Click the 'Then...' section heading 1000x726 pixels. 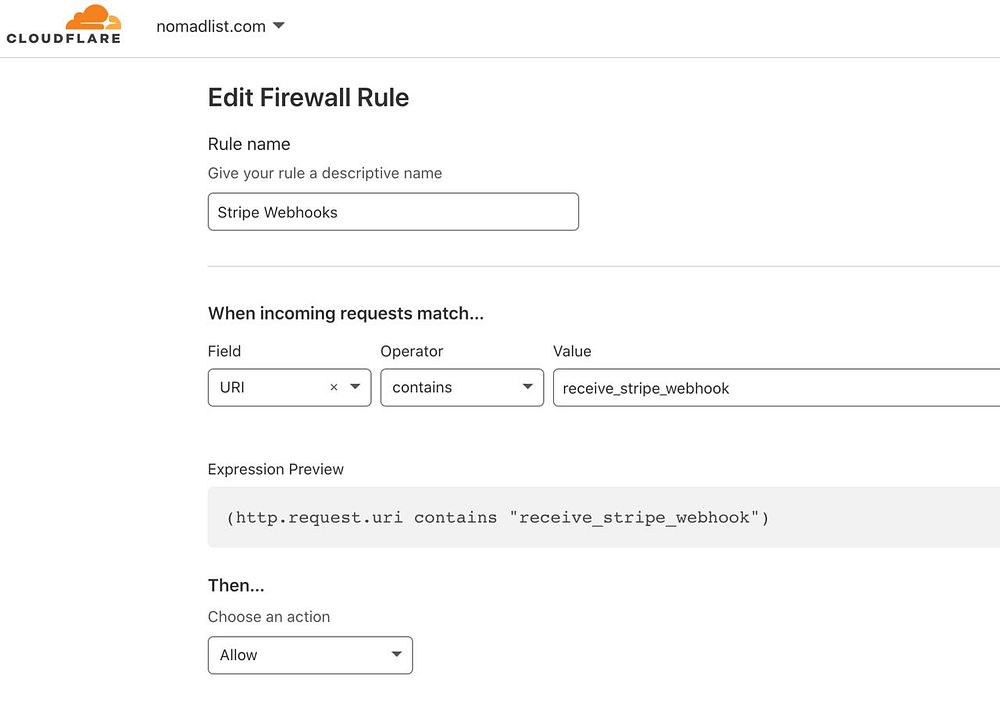(236, 585)
